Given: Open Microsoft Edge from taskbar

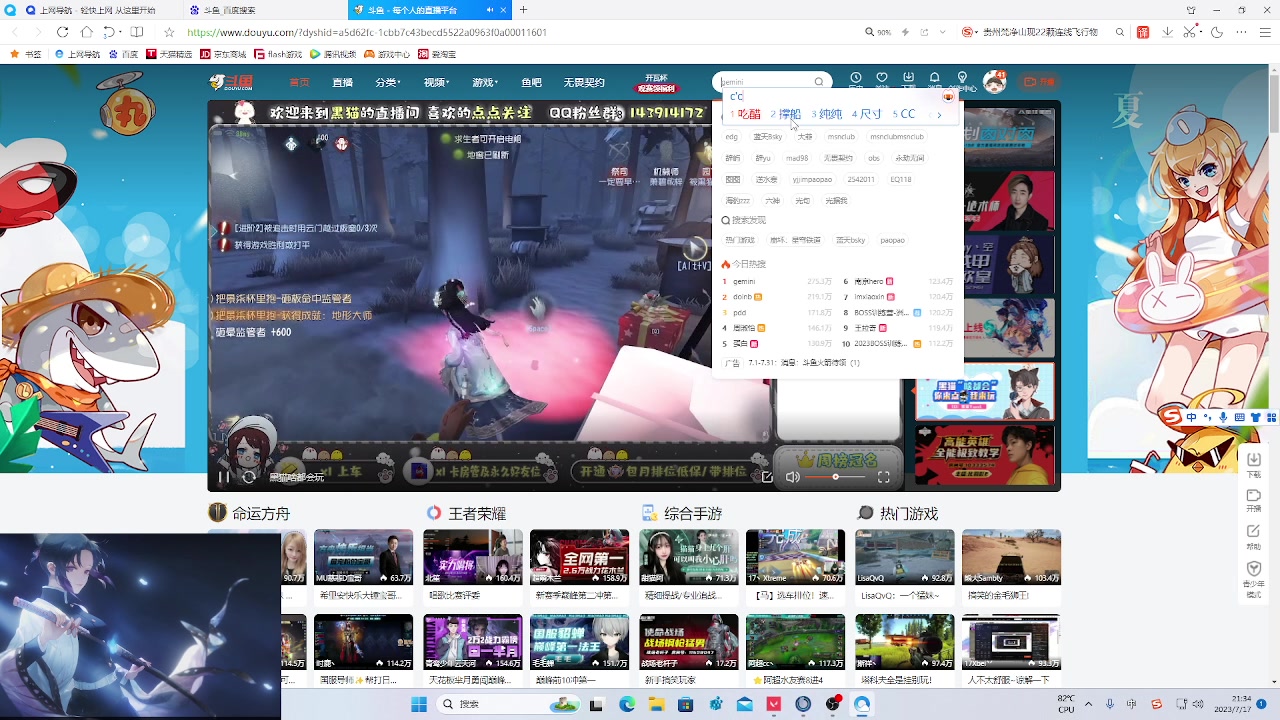Looking at the screenshot, I should (626, 704).
